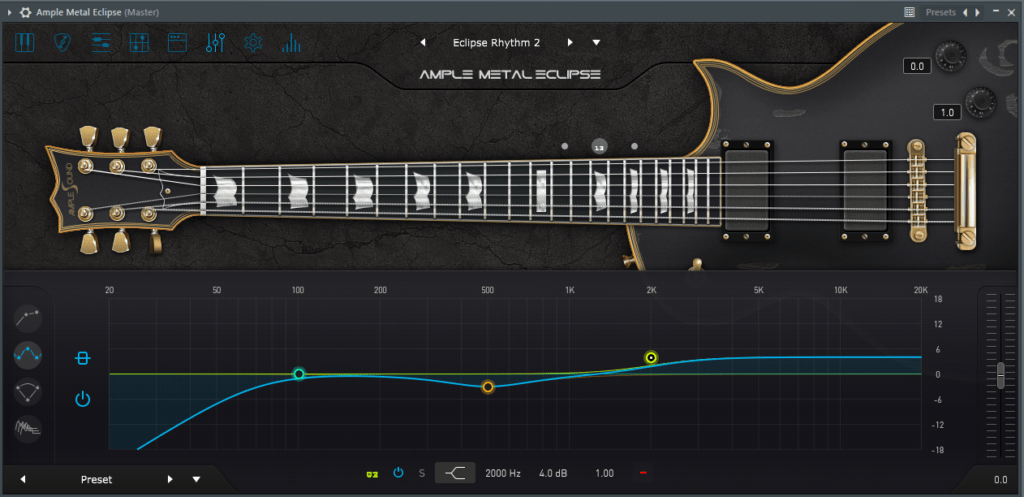Open the EQ Preset dropdown arrow
This screenshot has height=497, width=1024.
[196, 479]
